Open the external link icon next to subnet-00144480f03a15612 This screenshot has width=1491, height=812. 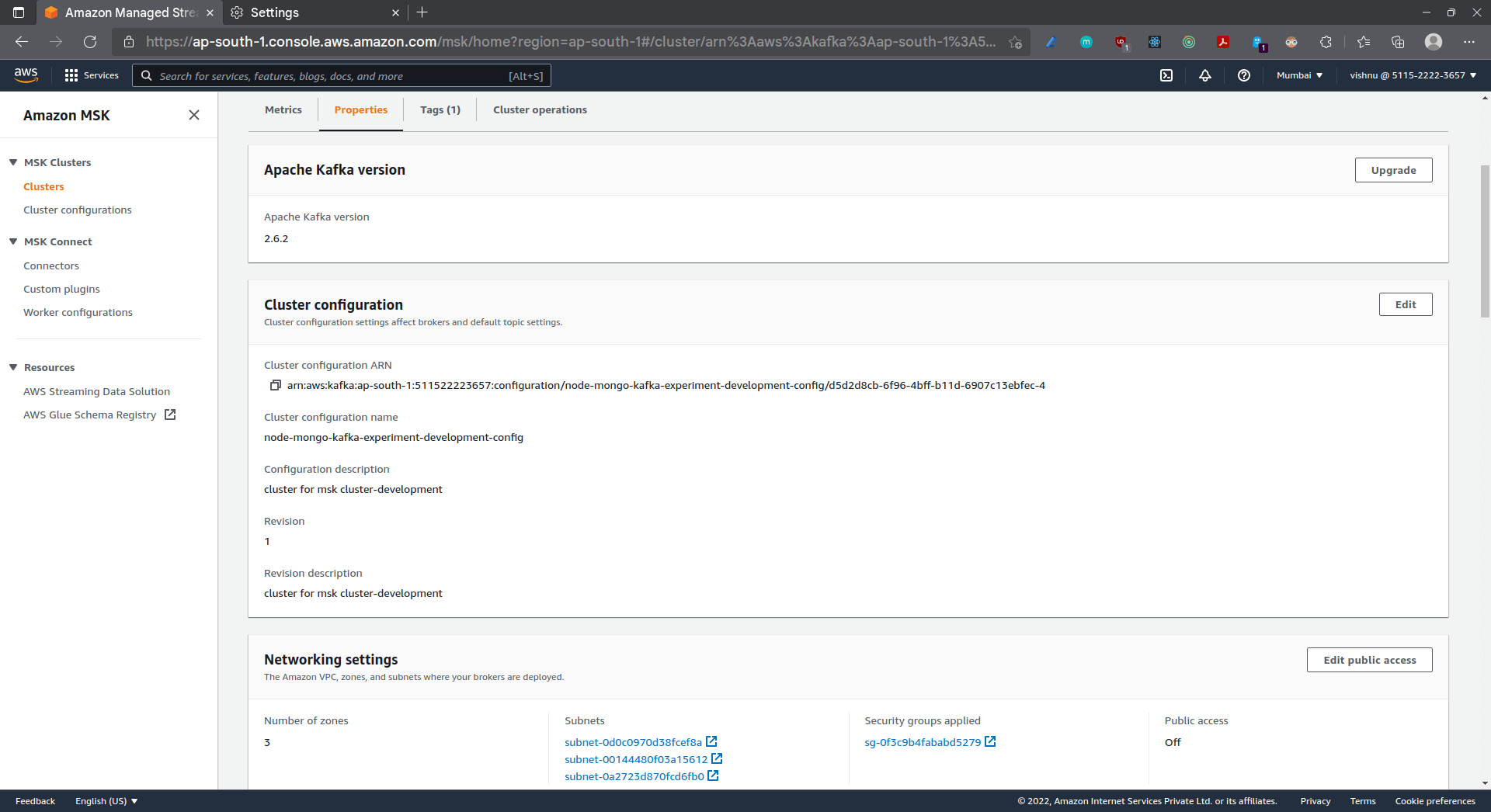(x=717, y=758)
